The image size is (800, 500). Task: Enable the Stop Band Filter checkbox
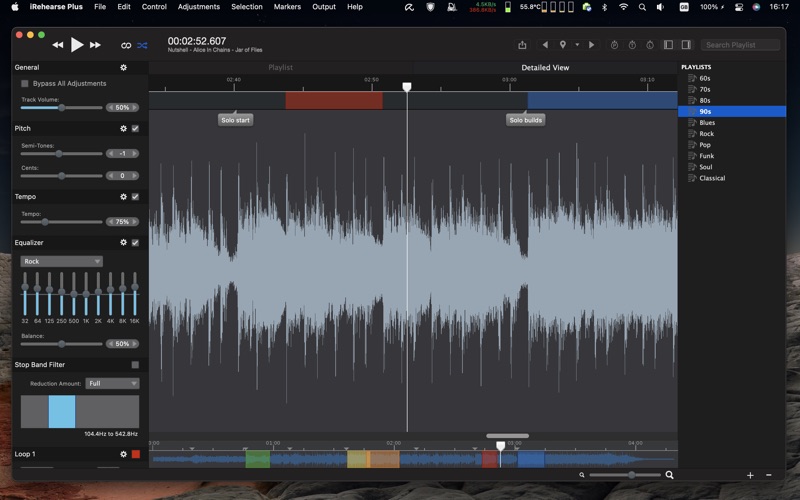pyautogui.click(x=135, y=365)
